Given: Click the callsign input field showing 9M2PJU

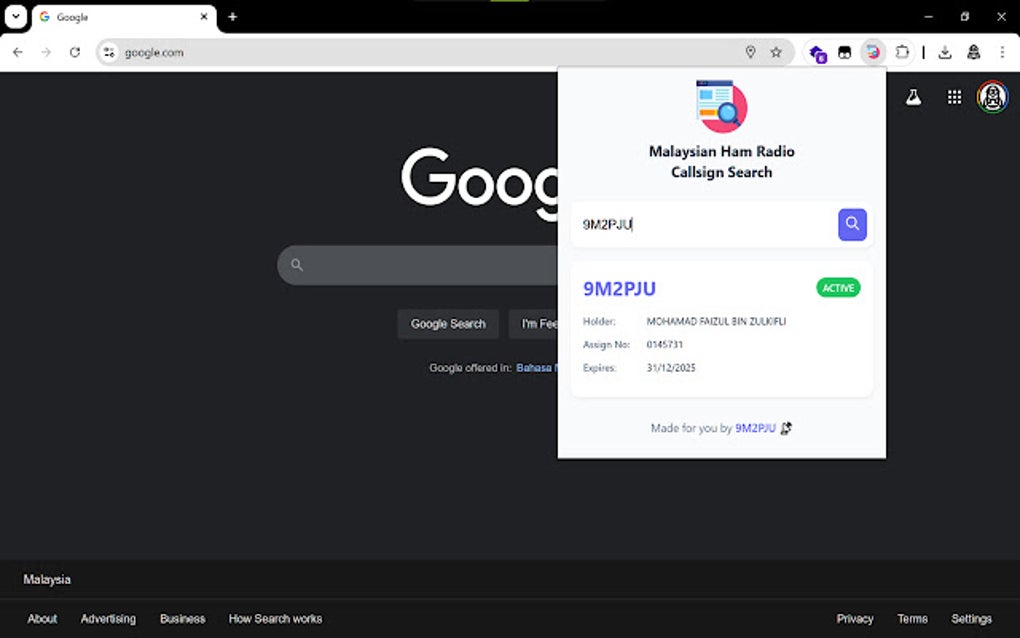Looking at the screenshot, I should (700, 224).
